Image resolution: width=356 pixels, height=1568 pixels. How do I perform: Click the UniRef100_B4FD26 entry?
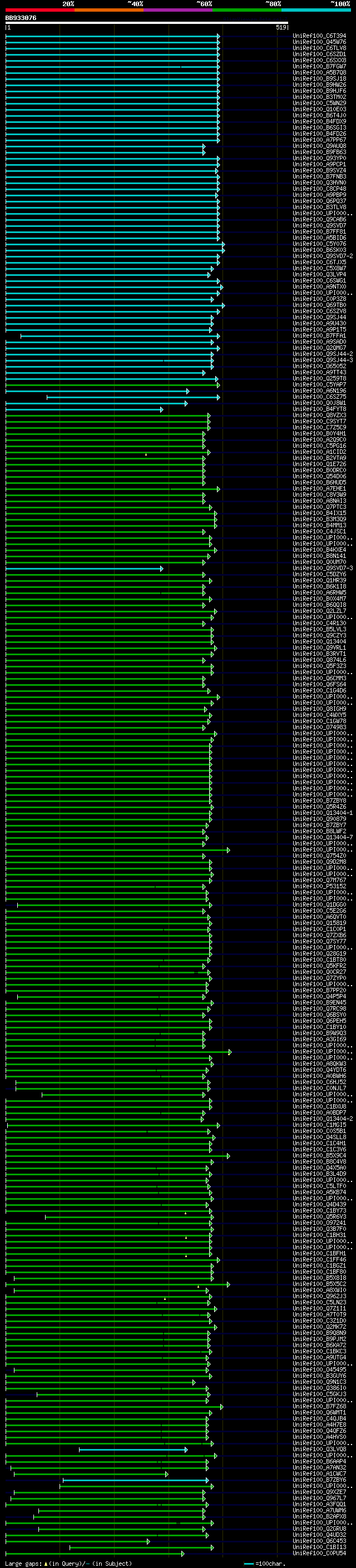pos(319,134)
